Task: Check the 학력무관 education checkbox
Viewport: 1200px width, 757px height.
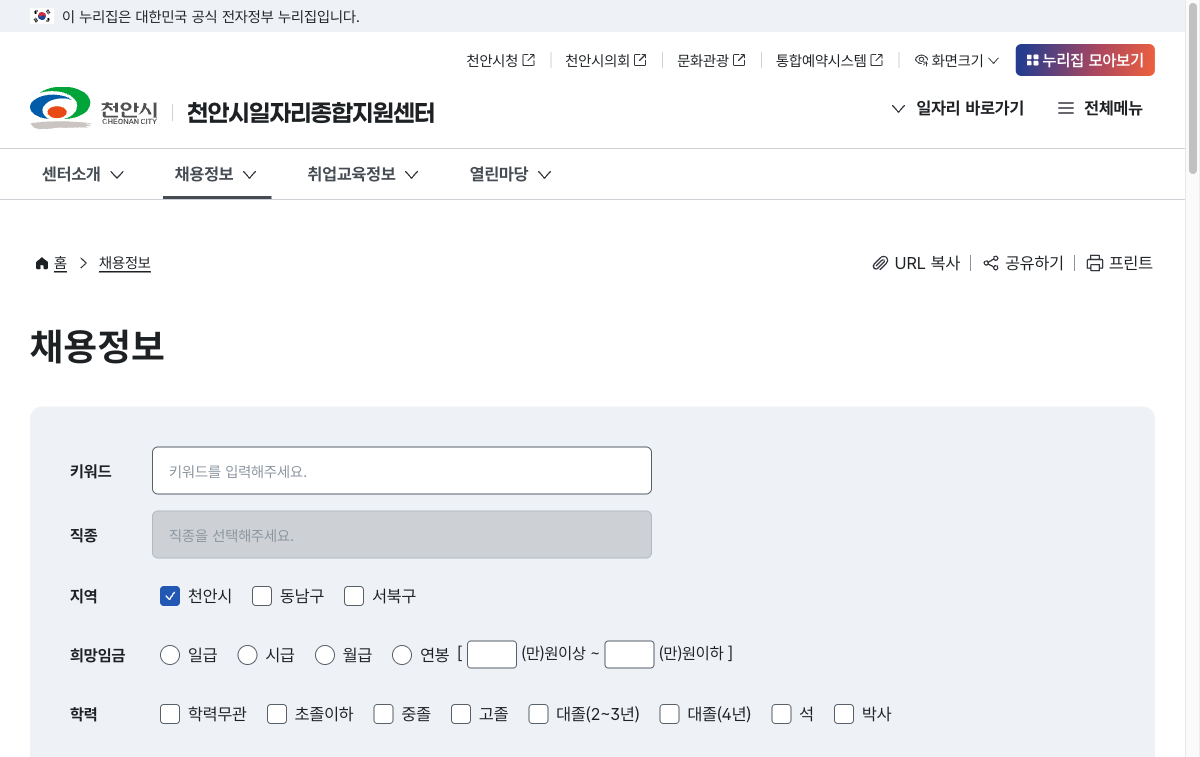Action: [170, 714]
